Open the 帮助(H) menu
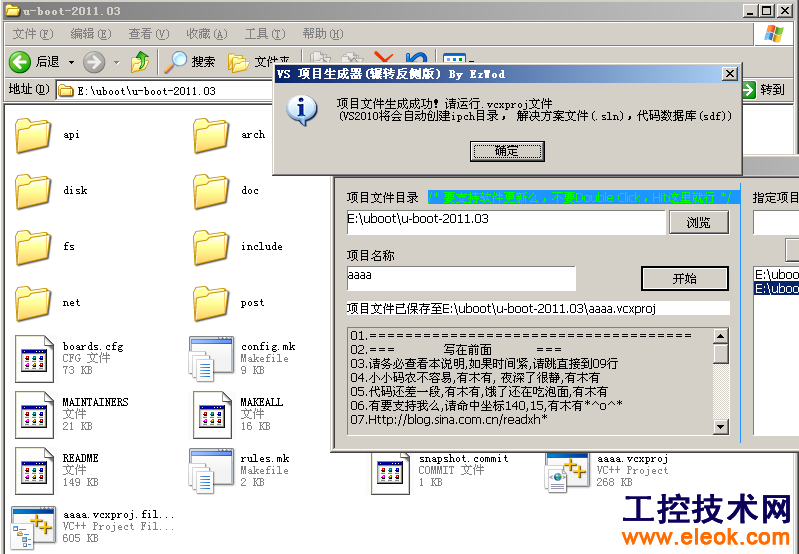The image size is (799, 554). click(x=323, y=34)
